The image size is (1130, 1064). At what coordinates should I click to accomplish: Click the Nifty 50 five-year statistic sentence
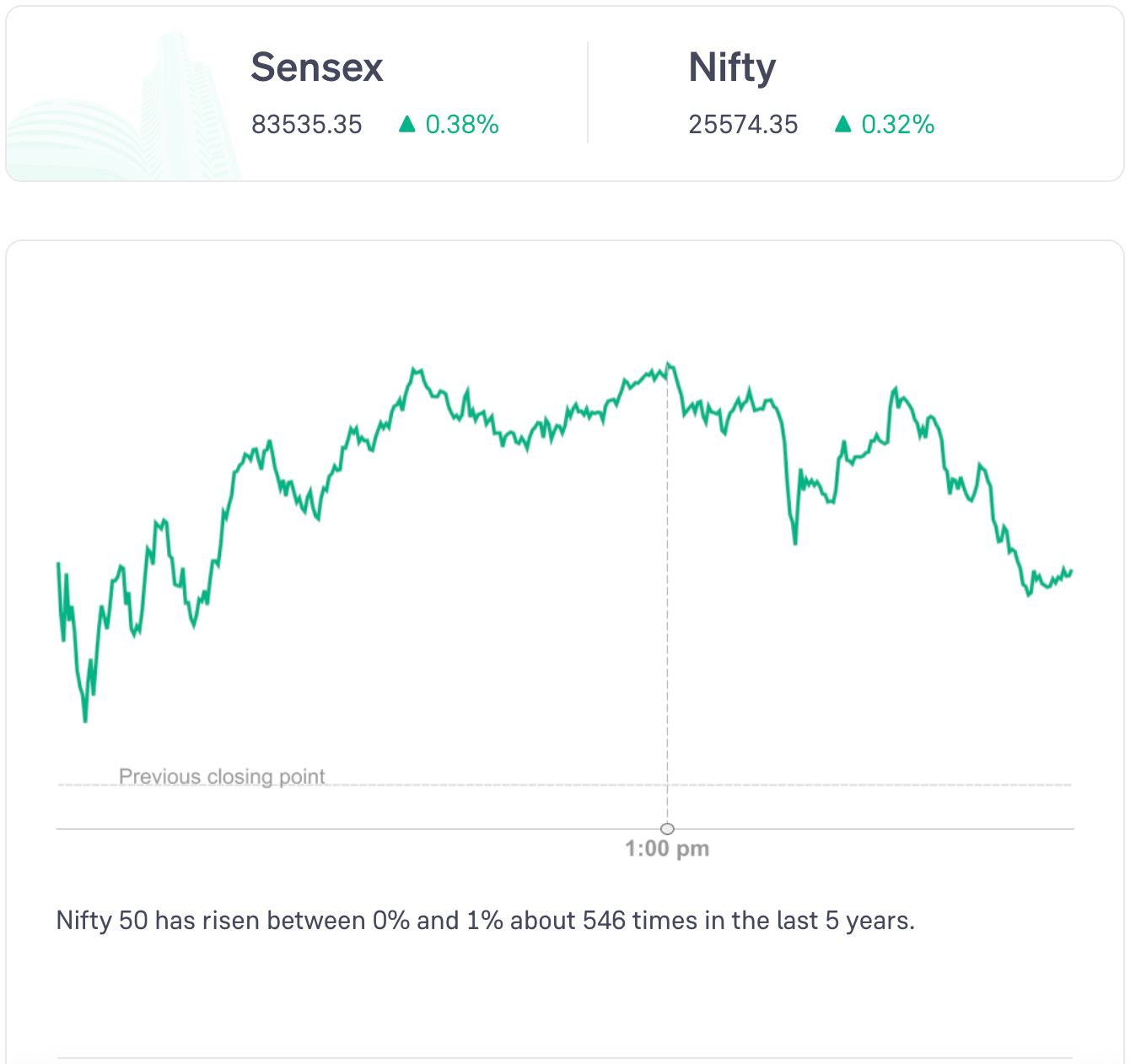486,920
